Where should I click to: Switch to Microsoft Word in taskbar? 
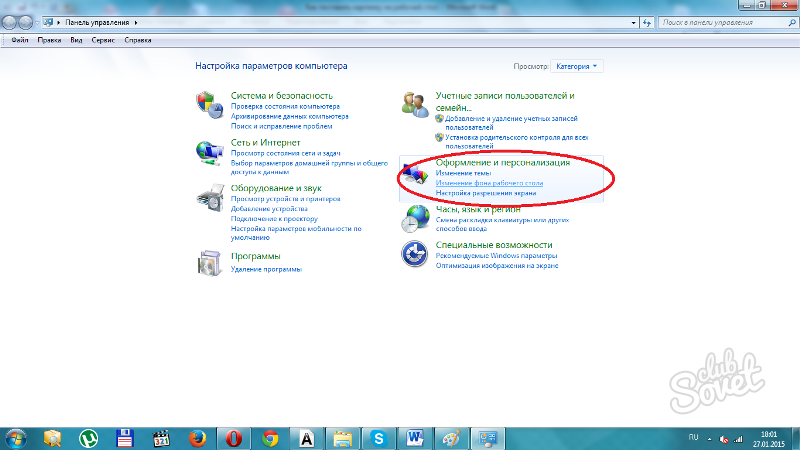click(x=415, y=437)
